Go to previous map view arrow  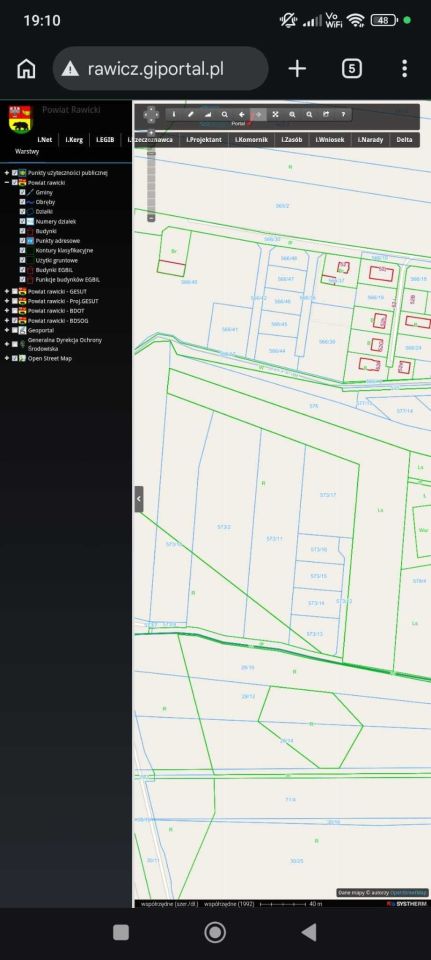(x=242, y=114)
